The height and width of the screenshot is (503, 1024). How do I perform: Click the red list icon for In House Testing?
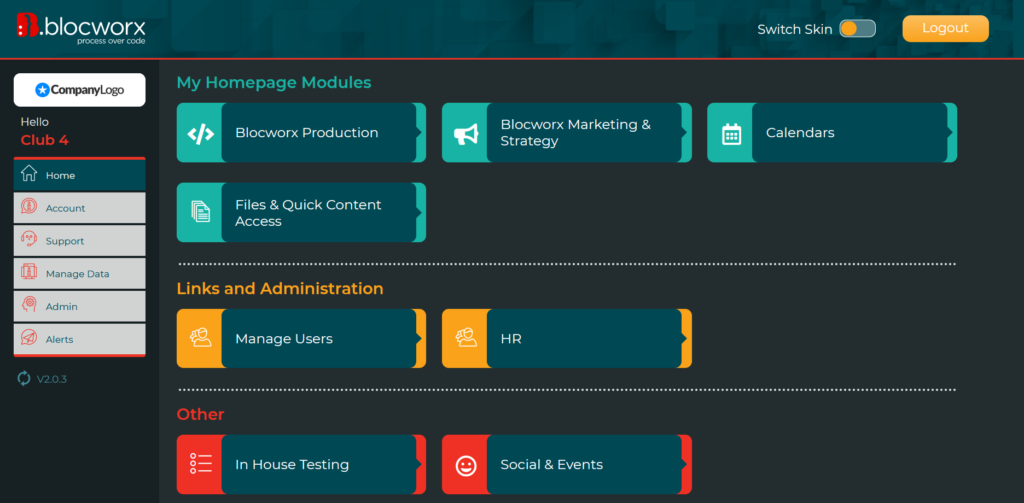point(200,464)
